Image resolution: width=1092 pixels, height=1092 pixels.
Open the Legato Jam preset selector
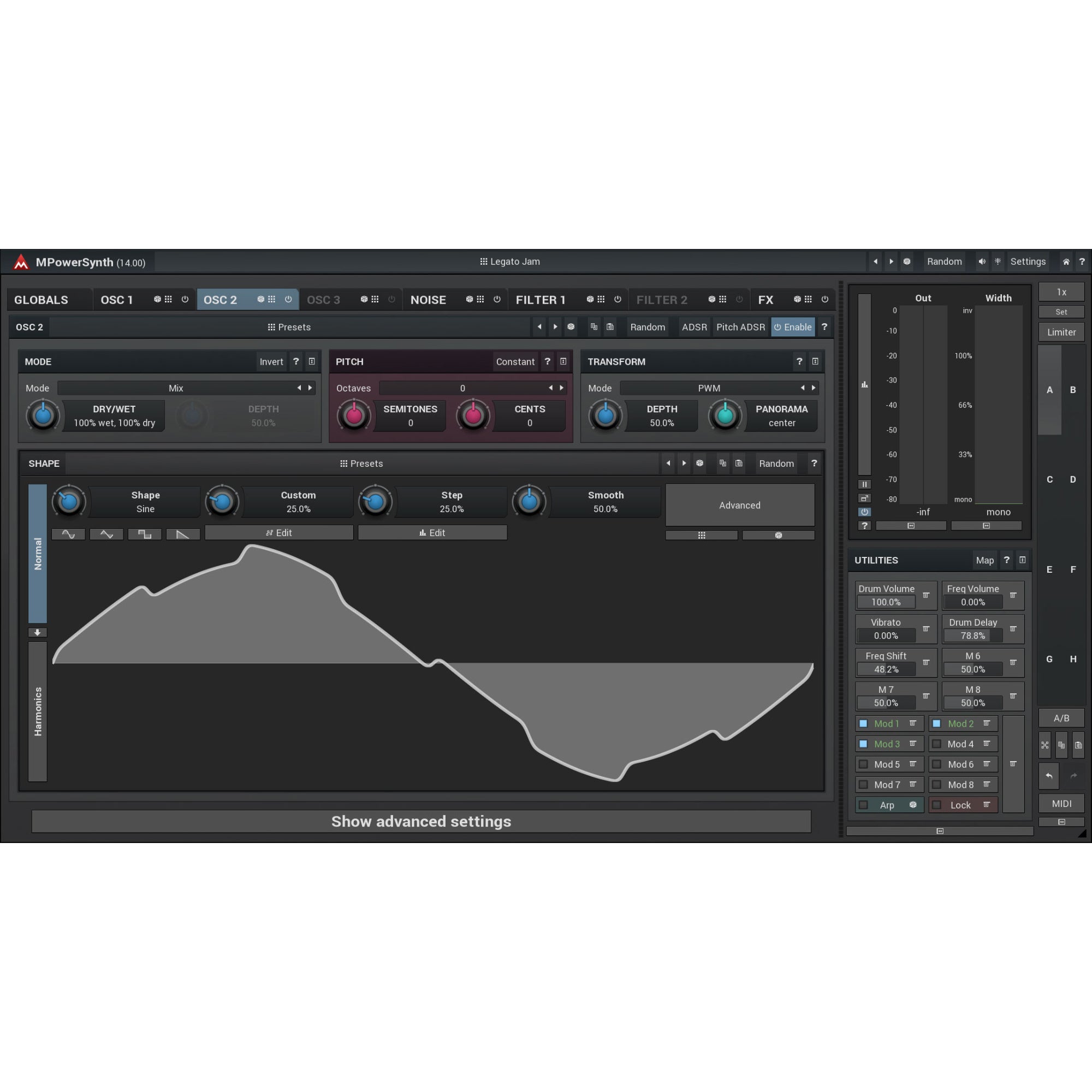(510, 262)
